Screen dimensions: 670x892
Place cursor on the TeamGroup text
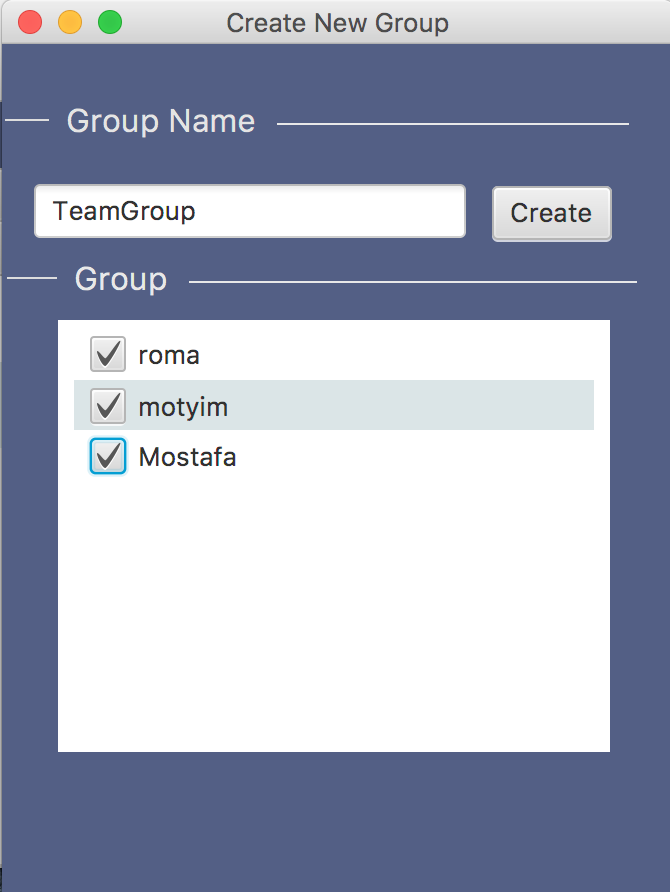click(x=124, y=211)
